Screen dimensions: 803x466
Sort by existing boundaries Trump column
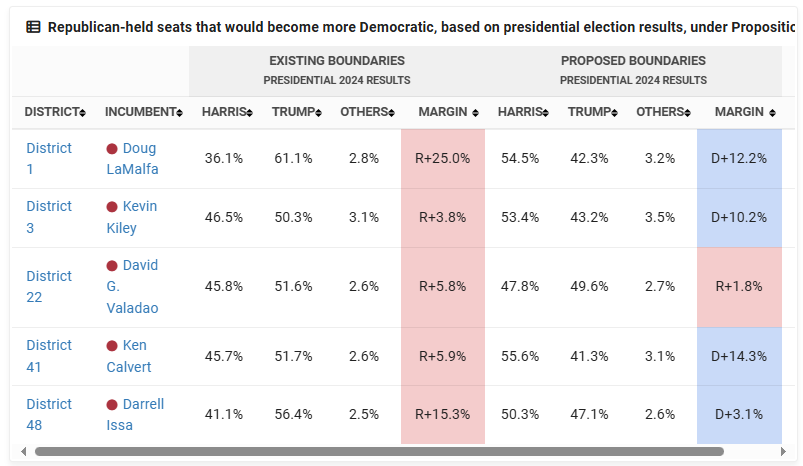pos(296,112)
